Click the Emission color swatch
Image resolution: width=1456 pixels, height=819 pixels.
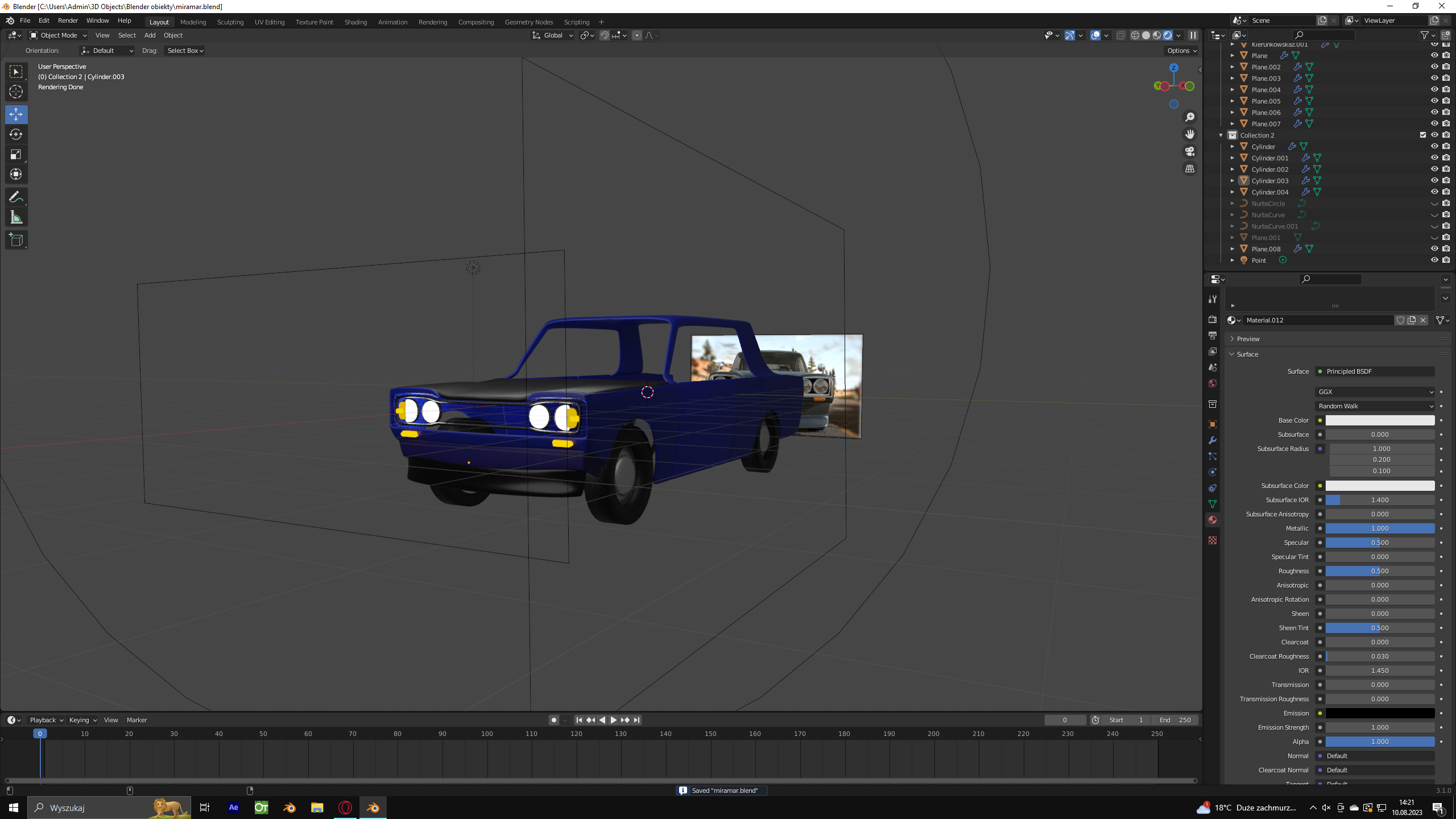(1380, 713)
